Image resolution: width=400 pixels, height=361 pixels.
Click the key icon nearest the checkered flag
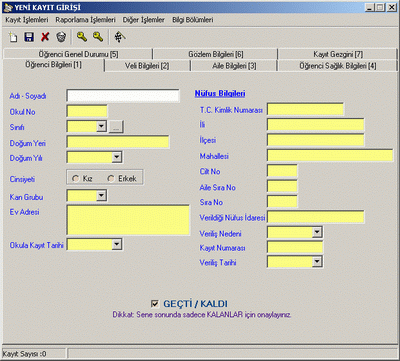98,37
